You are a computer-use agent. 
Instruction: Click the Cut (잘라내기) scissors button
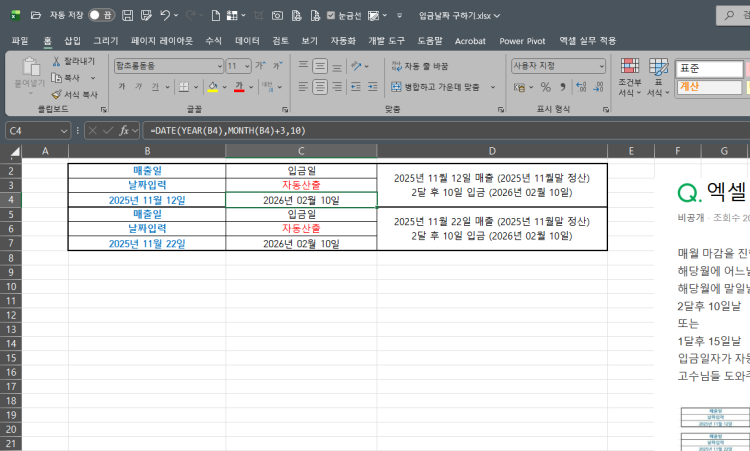(x=74, y=61)
